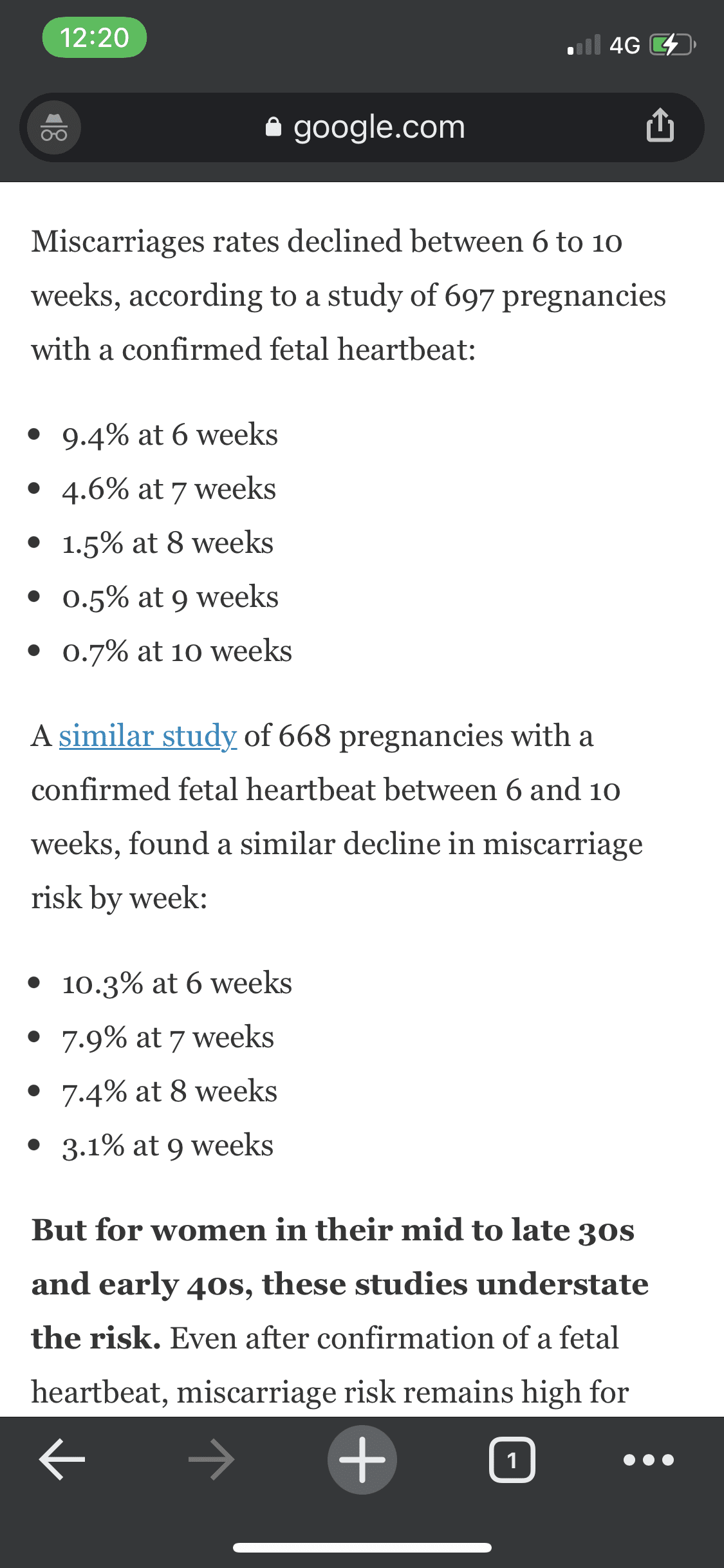The width and height of the screenshot is (724, 1568).
Task: Open a new tab with plus button
Action: [x=362, y=1459]
